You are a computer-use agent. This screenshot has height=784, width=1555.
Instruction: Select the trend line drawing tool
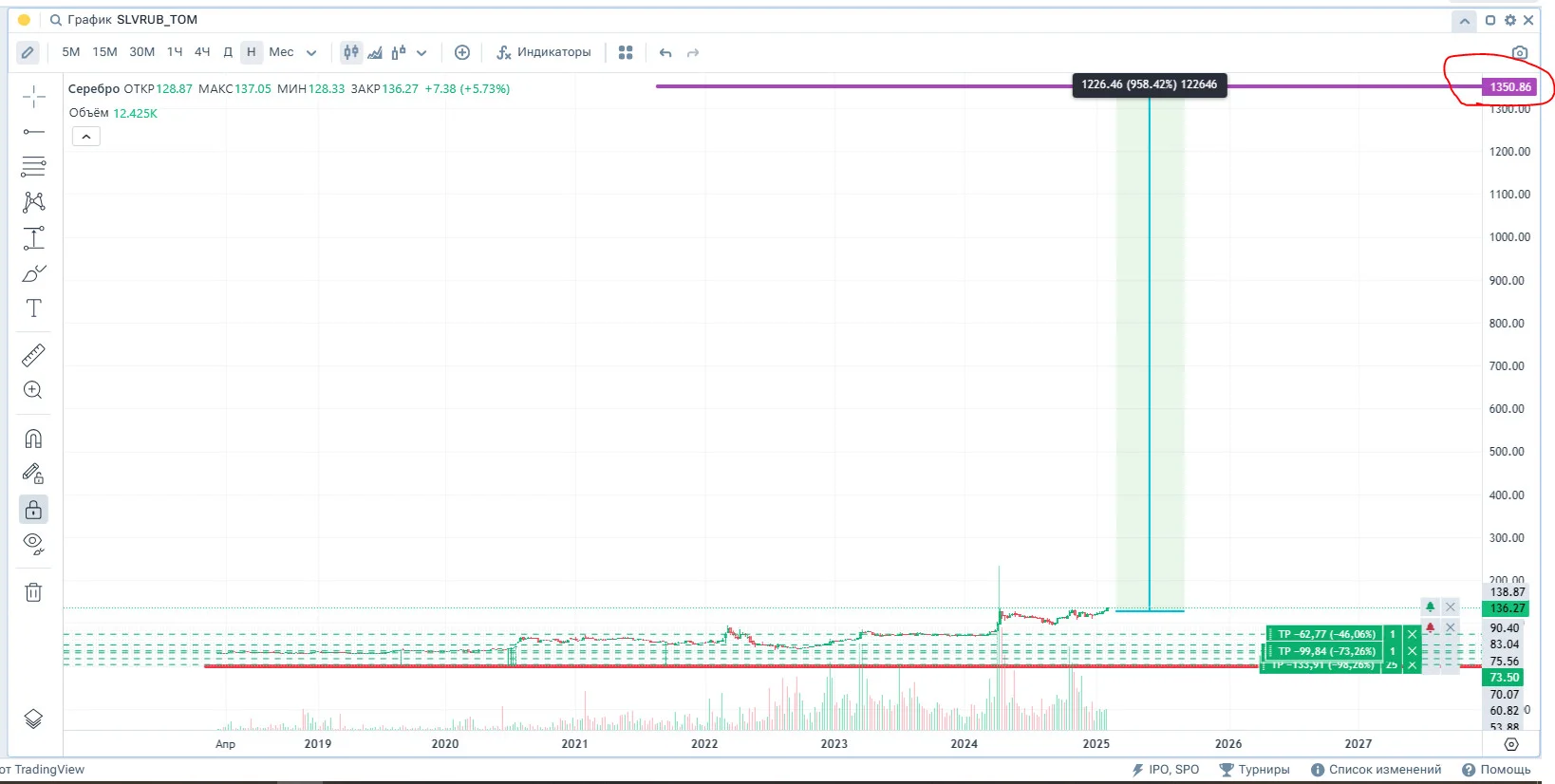pos(33,131)
